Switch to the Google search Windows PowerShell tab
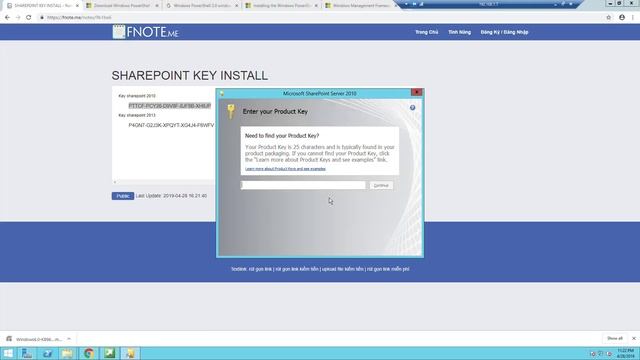The image size is (640, 360). coord(202,6)
